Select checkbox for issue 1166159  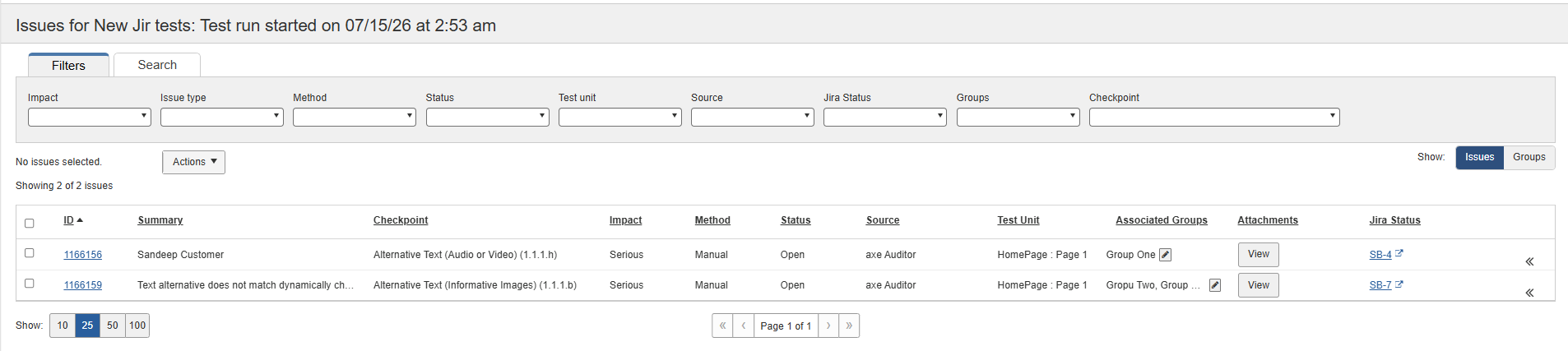(x=30, y=284)
